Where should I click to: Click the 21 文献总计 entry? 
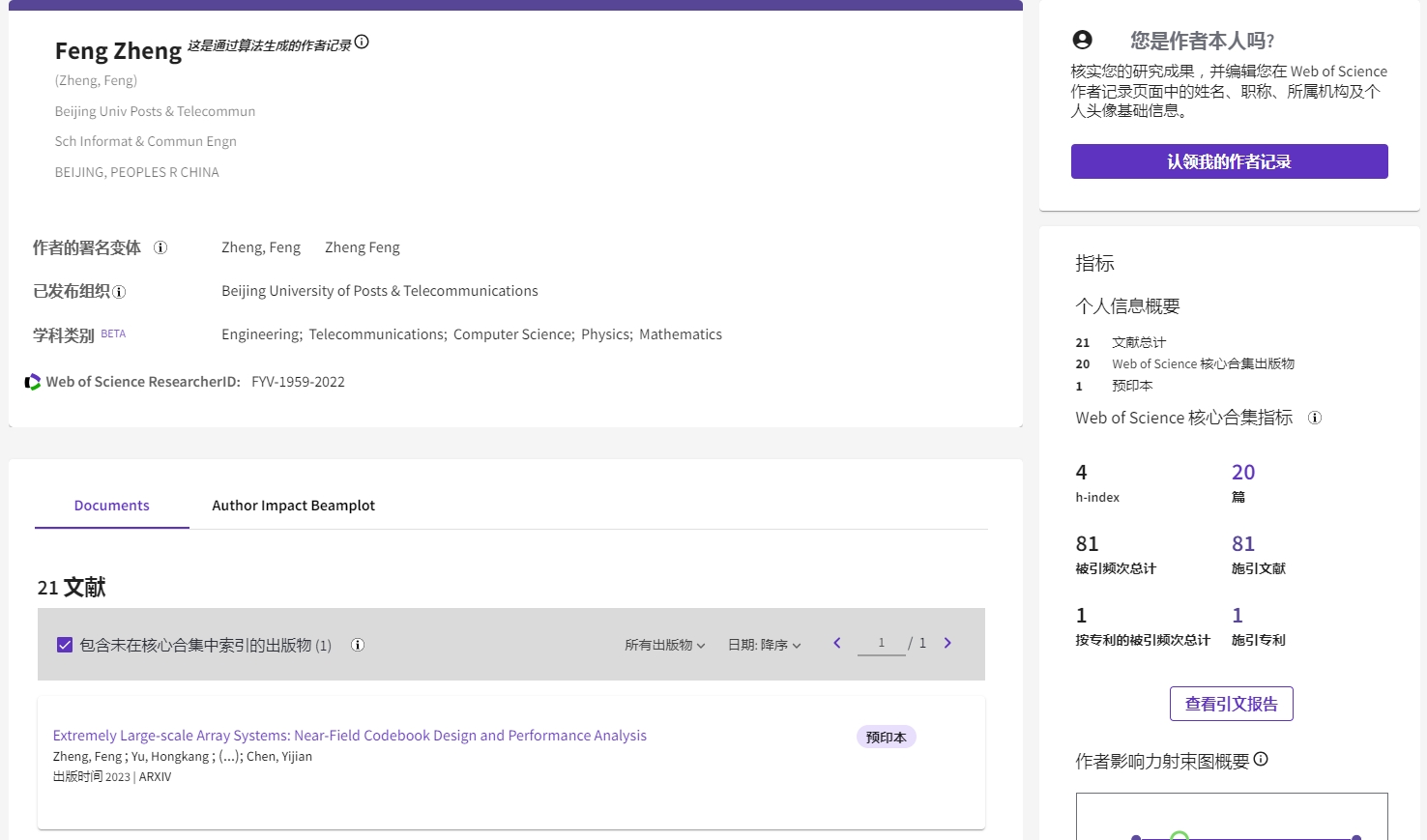1121,342
